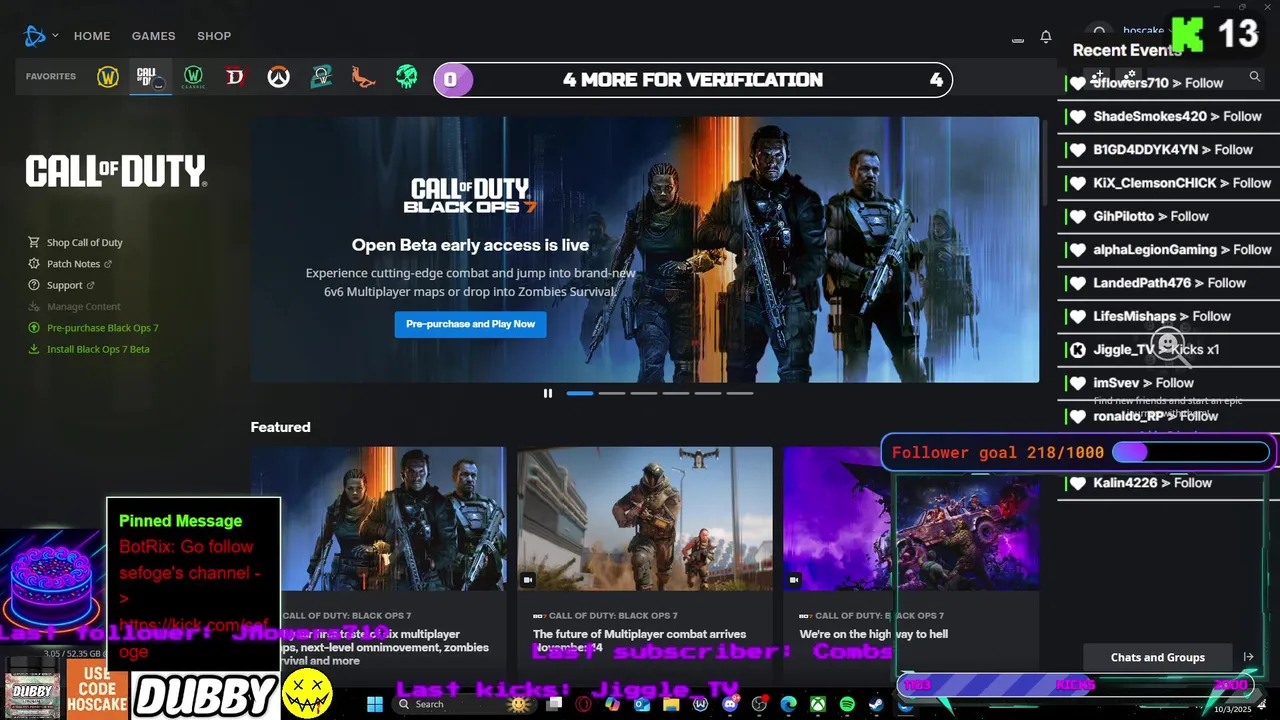Image resolution: width=1280 pixels, height=720 pixels.
Task: Open the Battle.net logo menu
Action: [35, 36]
